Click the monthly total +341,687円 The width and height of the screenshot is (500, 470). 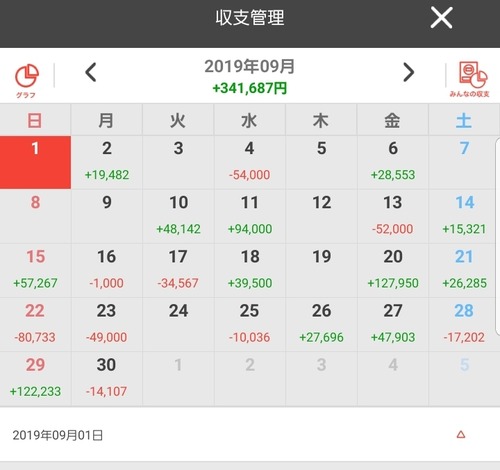250,88
